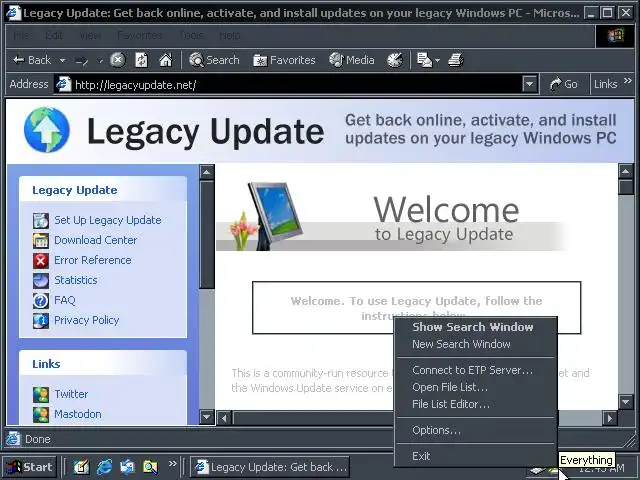Viewport: 640px width, 480px height.
Task: Open the Twitter link
Action: [x=71, y=394]
